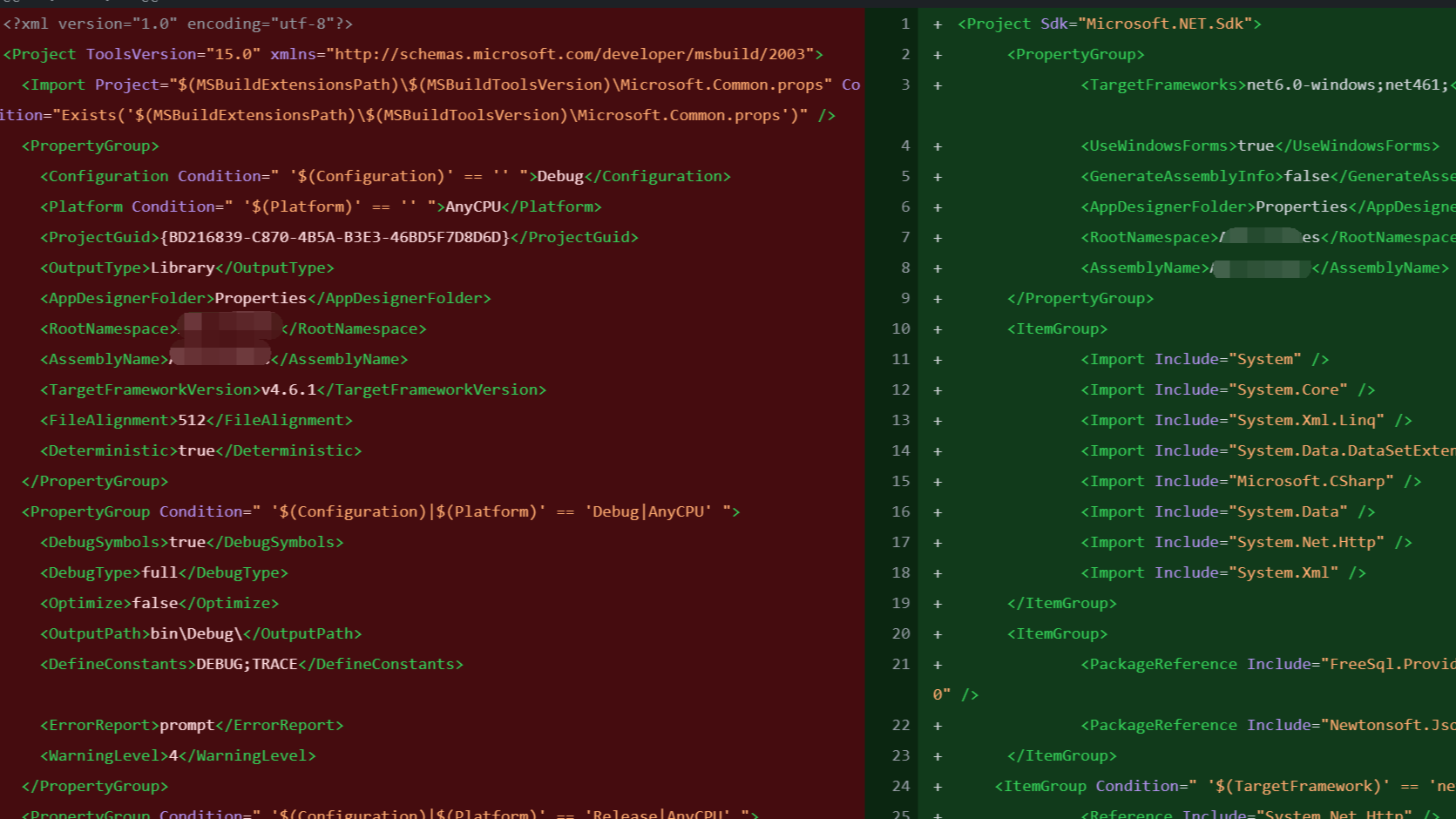1456x819 pixels.
Task: Select Import Include="System.Net.Http" line
Action: tap(1246, 542)
